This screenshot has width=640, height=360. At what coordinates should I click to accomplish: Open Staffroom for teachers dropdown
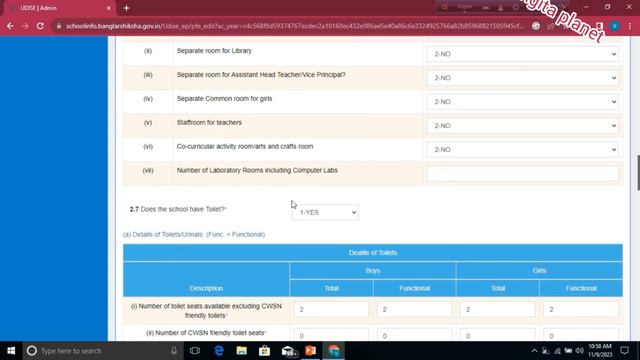point(522,126)
